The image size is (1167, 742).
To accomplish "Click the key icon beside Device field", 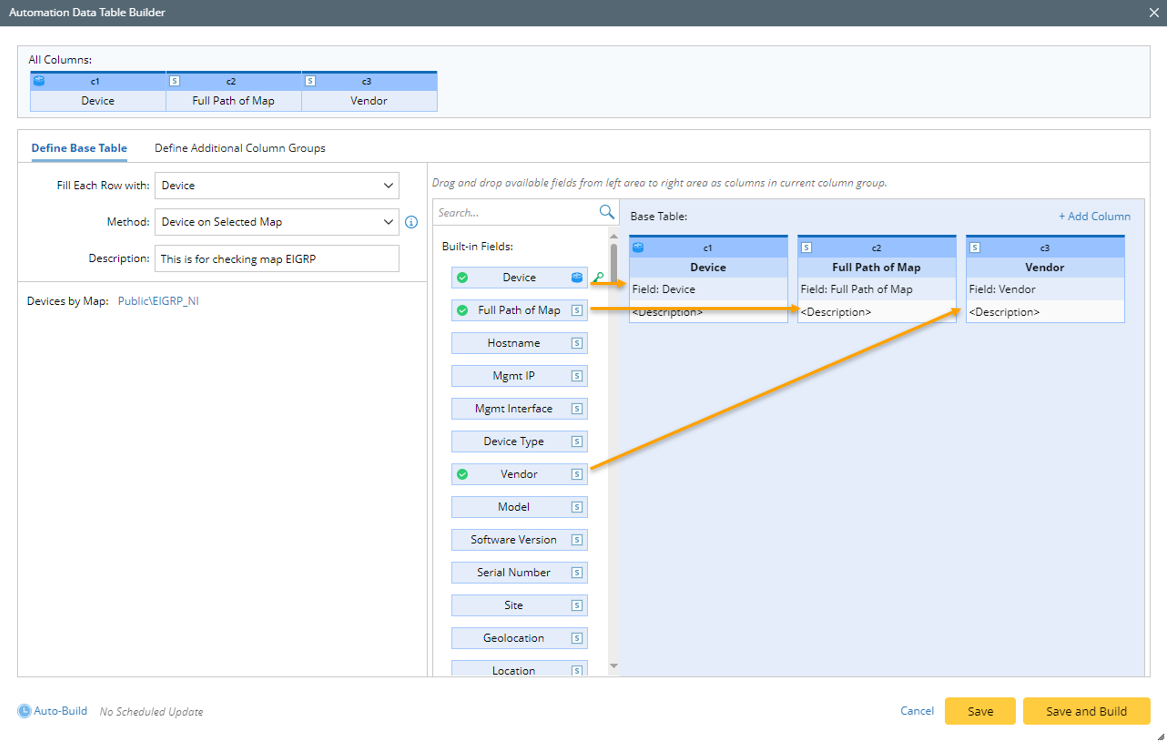I will coord(599,278).
